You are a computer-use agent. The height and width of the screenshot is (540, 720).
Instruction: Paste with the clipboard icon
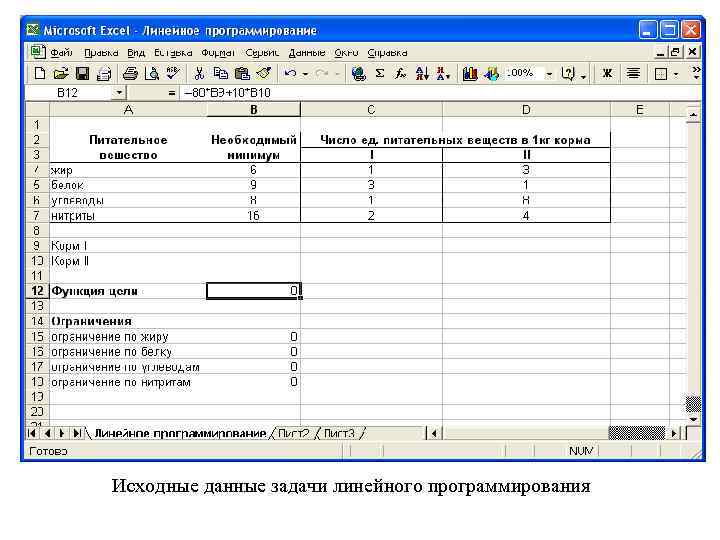[x=242, y=73]
